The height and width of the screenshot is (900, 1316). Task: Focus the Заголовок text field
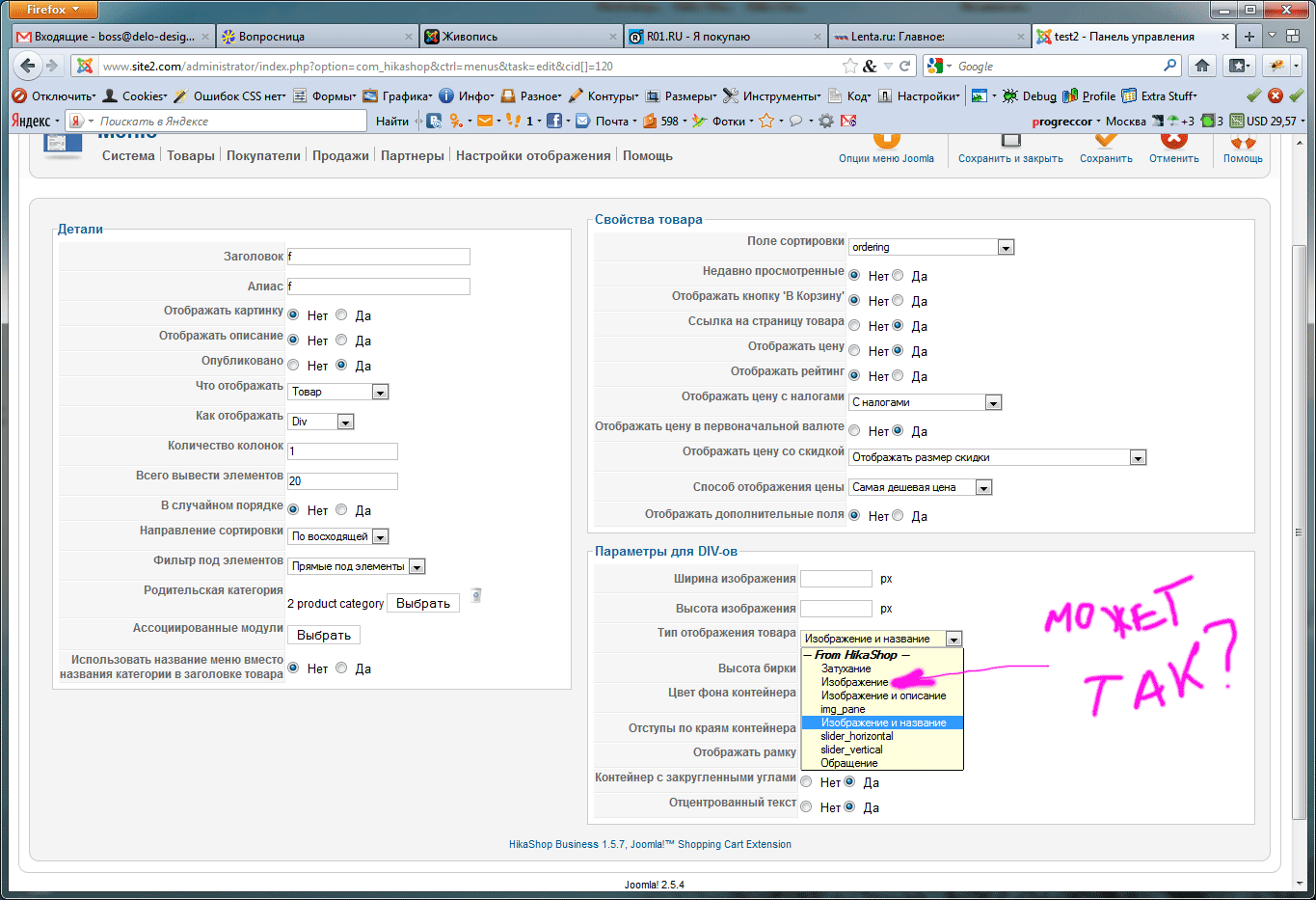(x=379, y=257)
